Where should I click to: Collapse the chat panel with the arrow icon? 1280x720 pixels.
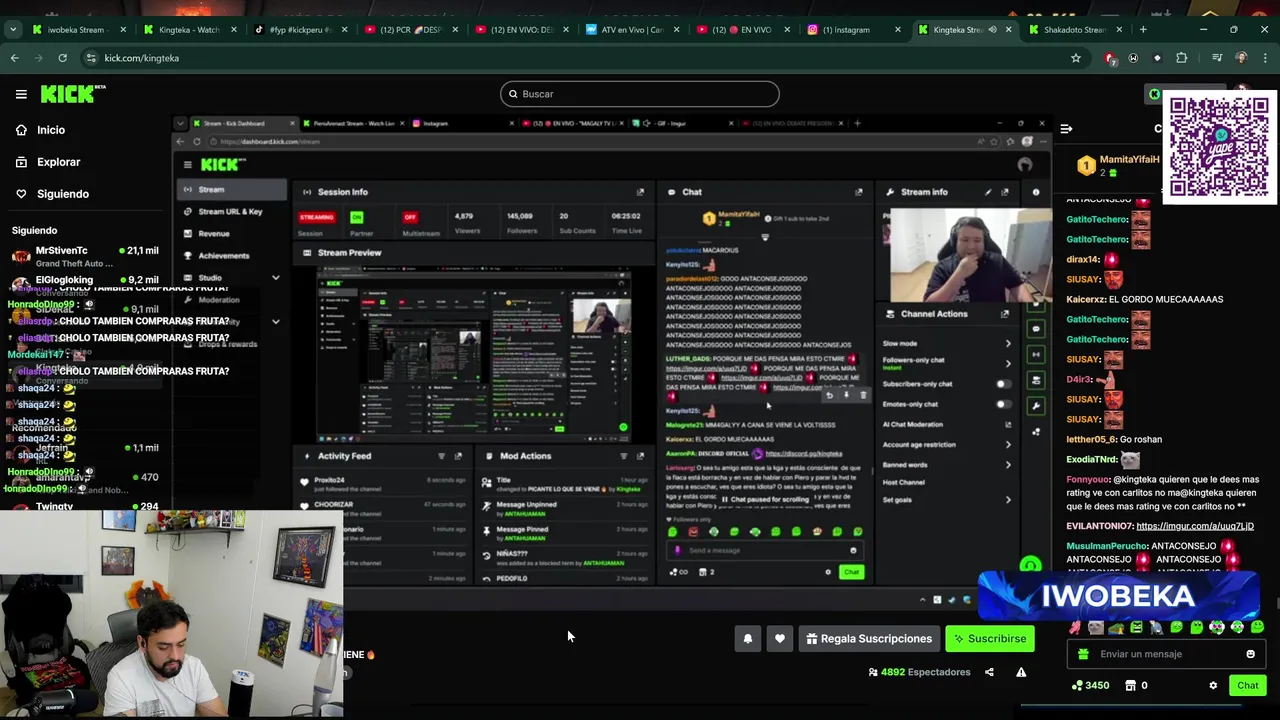pyautogui.click(x=1066, y=129)
